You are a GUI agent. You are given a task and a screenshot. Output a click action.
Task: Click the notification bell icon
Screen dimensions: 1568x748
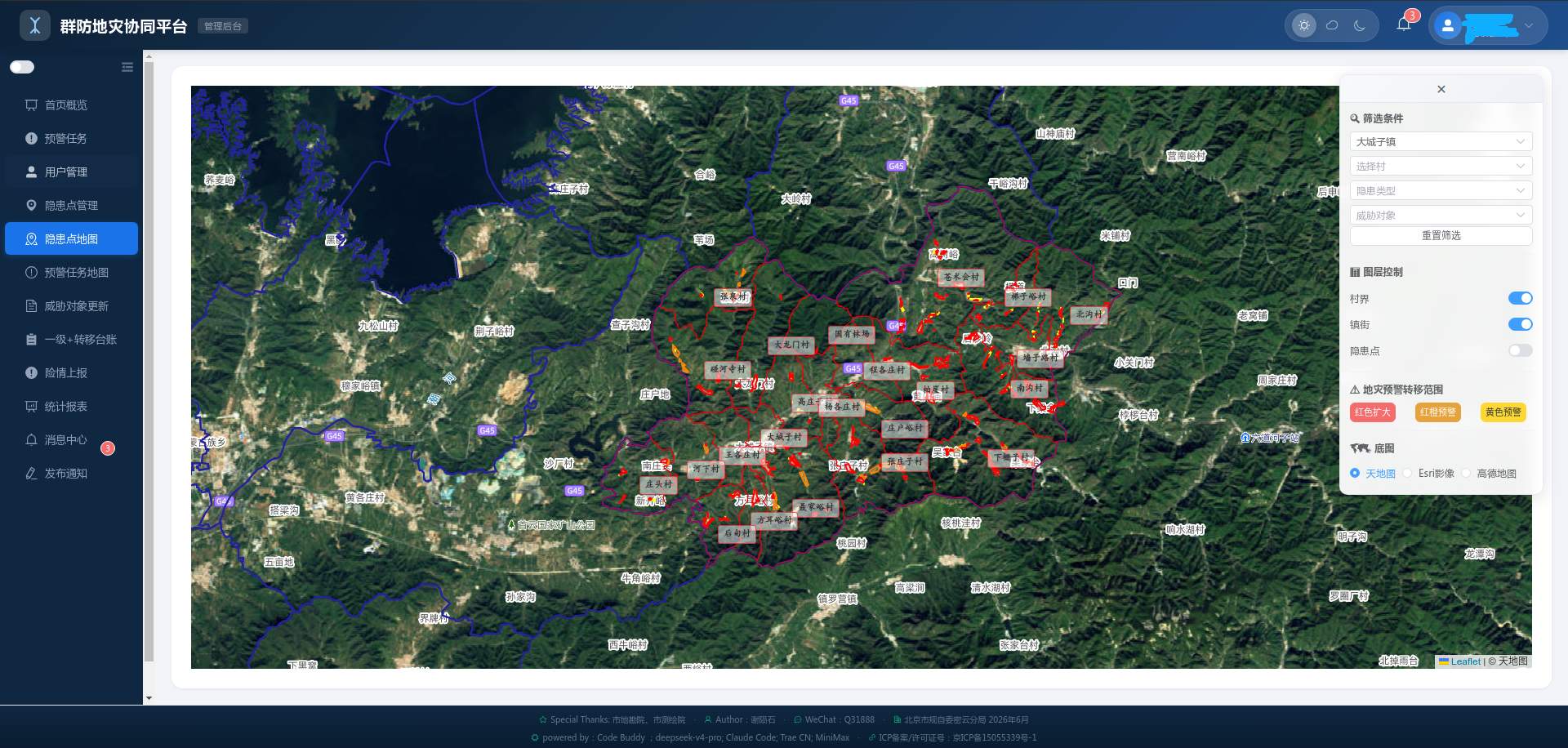[1403, 24]
